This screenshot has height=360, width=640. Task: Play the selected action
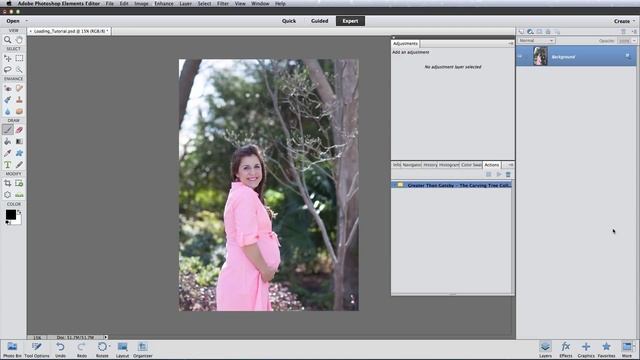(498, 174)
